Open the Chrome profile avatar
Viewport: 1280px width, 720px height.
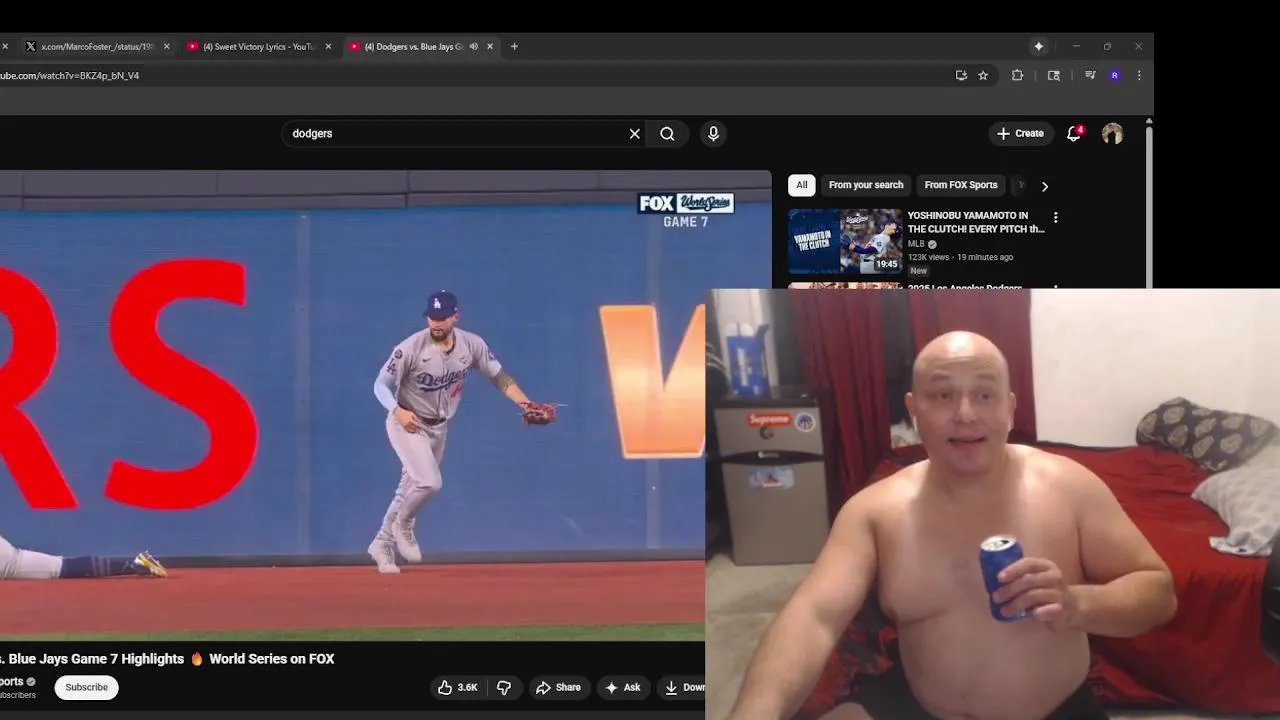click(1115, 75)
